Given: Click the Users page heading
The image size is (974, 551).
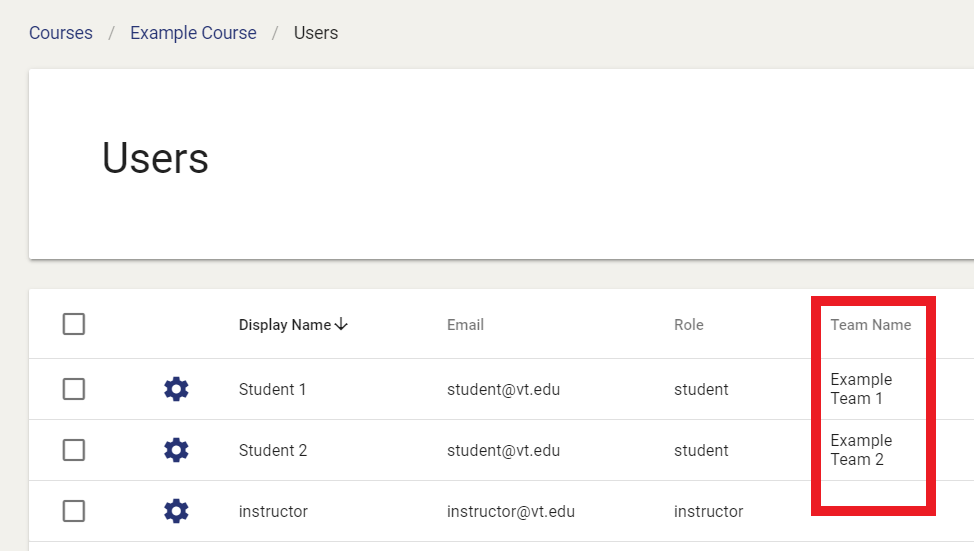Looking at the screenshot, I should point(155,158).
